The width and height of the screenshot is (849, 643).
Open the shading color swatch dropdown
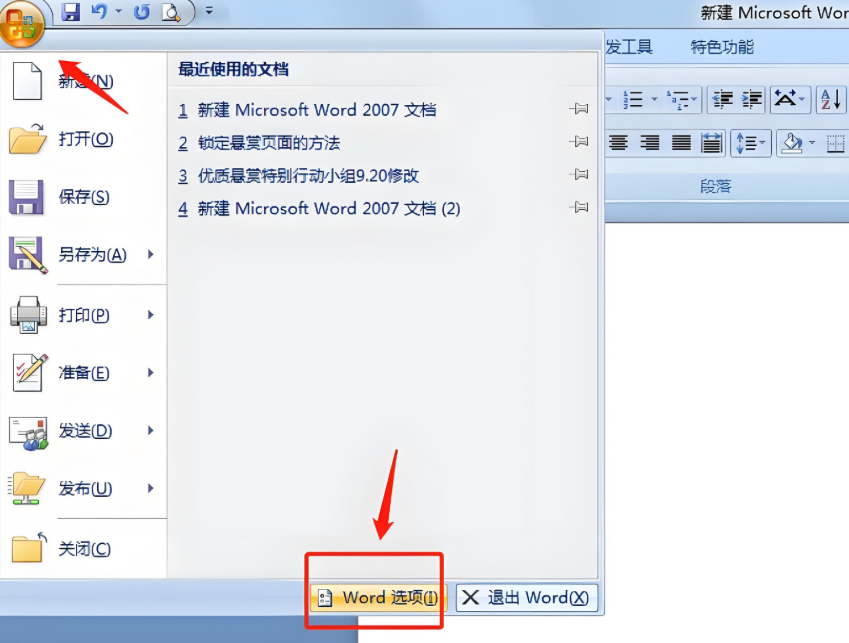(x=811, y=142)
